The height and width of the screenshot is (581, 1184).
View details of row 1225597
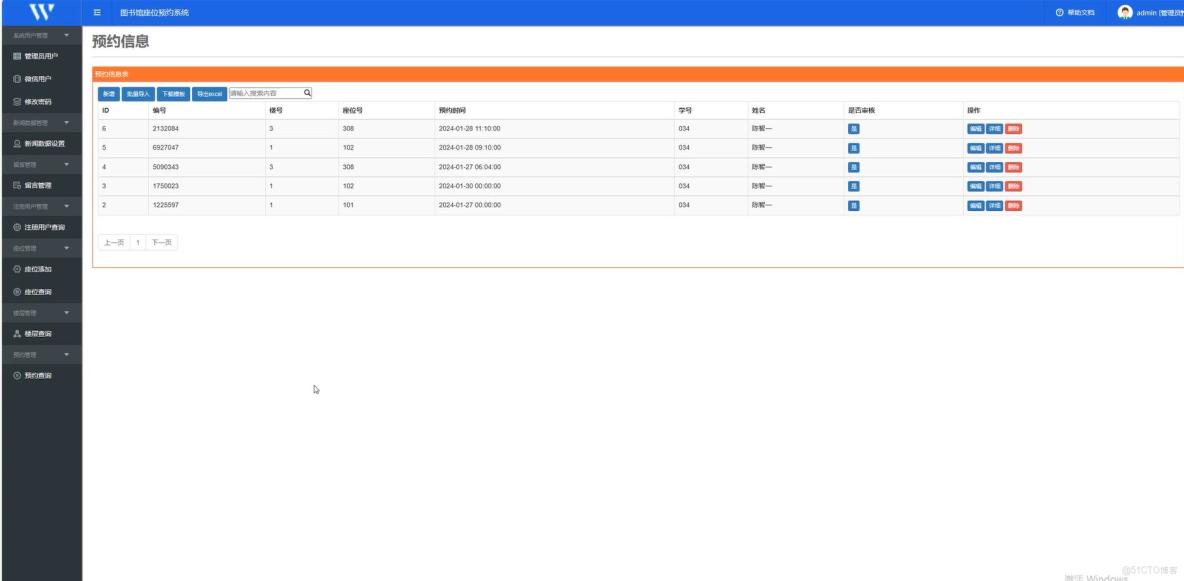994,206
